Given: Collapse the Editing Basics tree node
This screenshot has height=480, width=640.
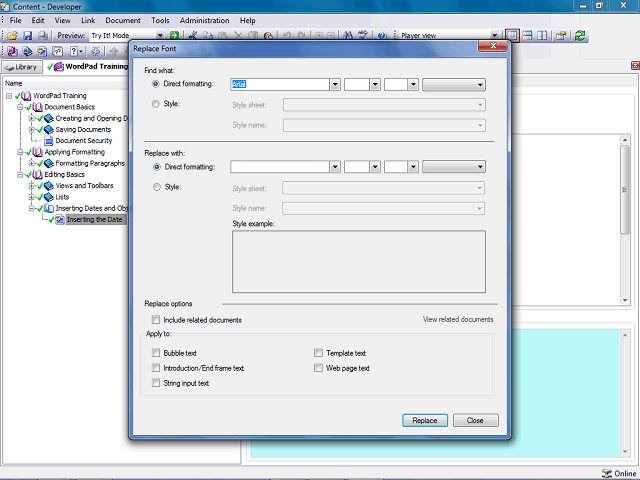Looking at the screenshot, I should point(20,174).
